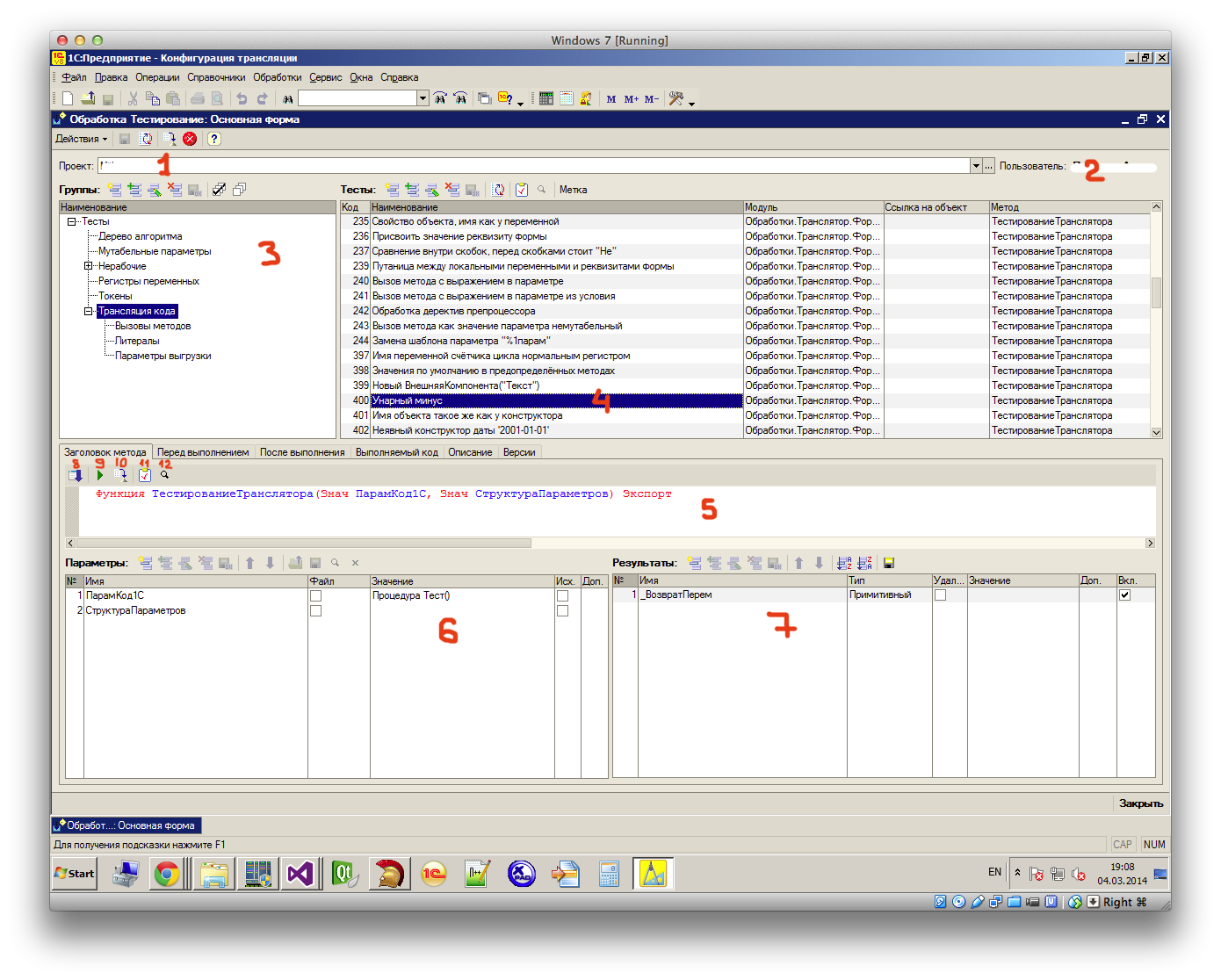Viewport: 1221px width, 980px height.
Task: Toggle the checkmark icon in Группы toolbar
Action: click(219, 190)
